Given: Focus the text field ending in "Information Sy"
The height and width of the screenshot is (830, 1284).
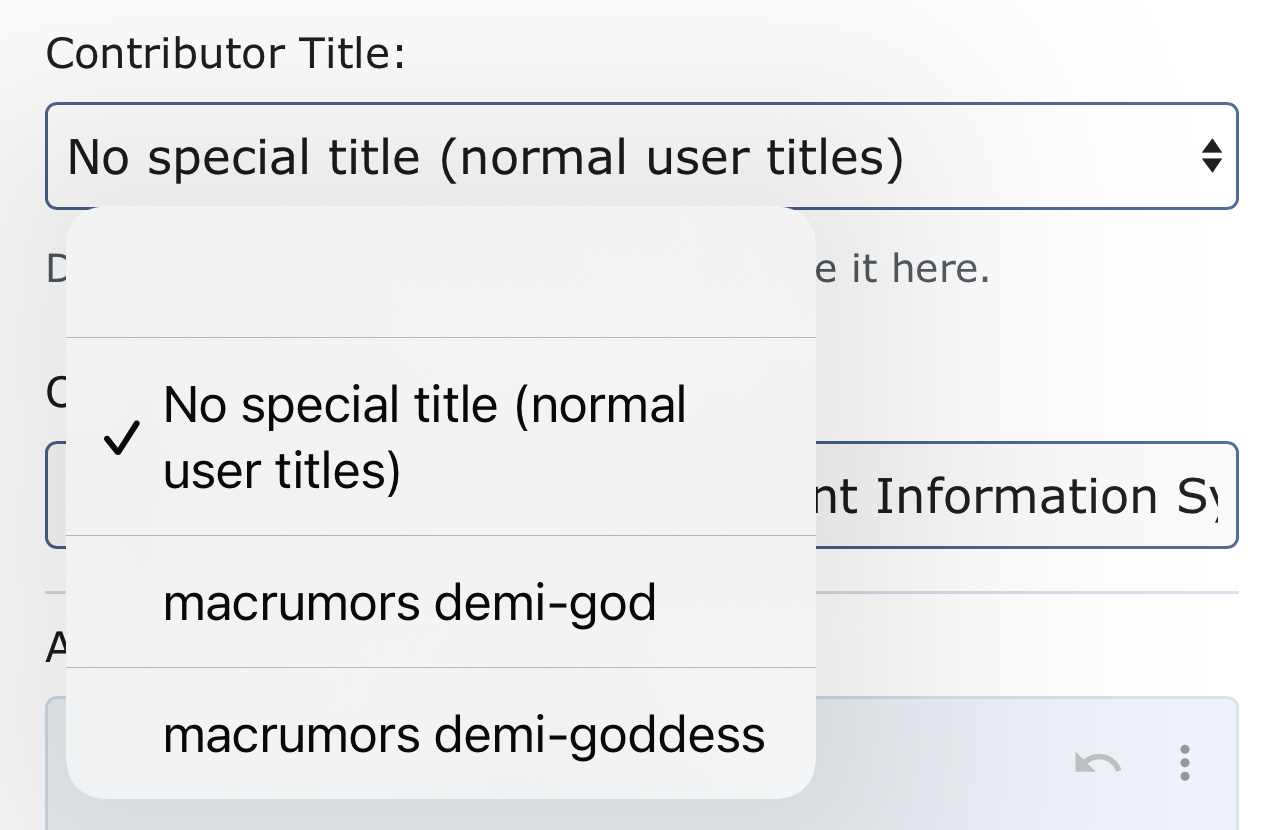Looking at the screenshot, I should point(1020,497).
